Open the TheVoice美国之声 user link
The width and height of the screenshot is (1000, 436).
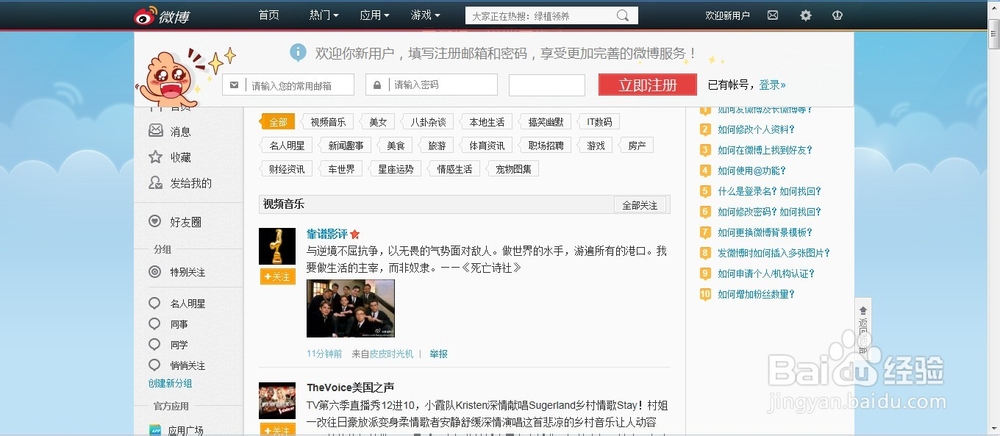[351, 388]
